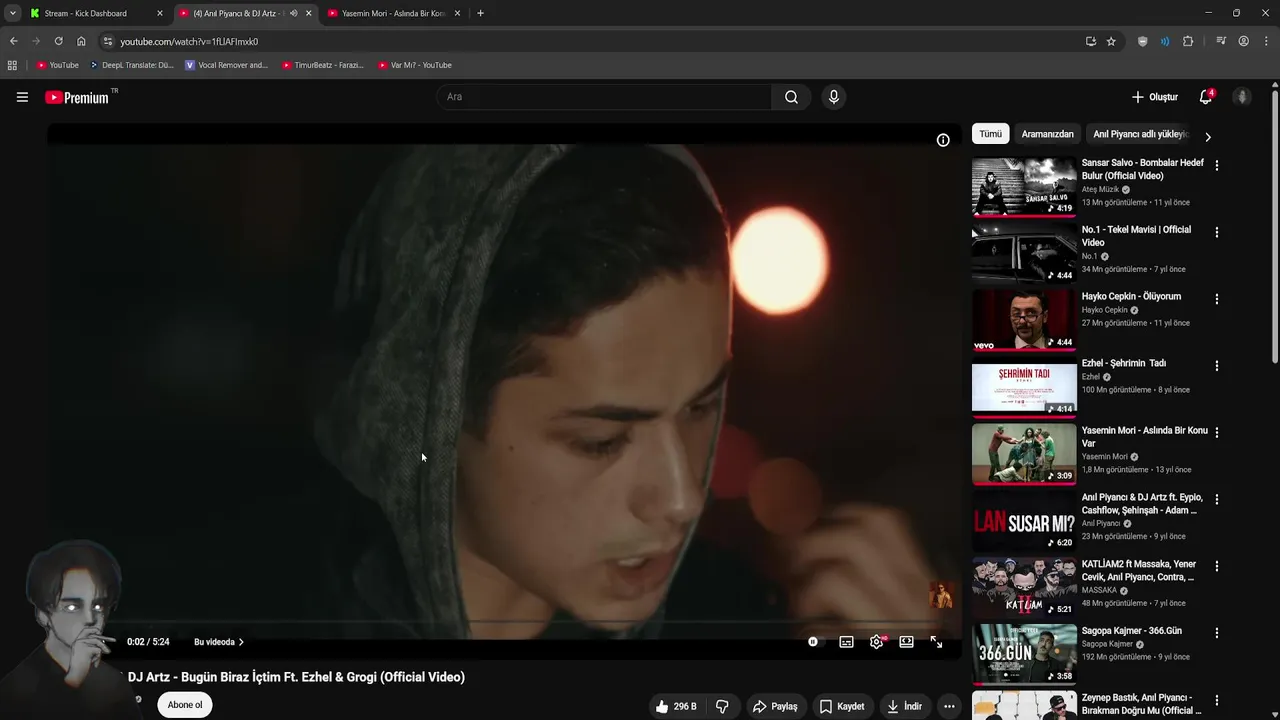Enter full screen mode

tap(936, 642)
